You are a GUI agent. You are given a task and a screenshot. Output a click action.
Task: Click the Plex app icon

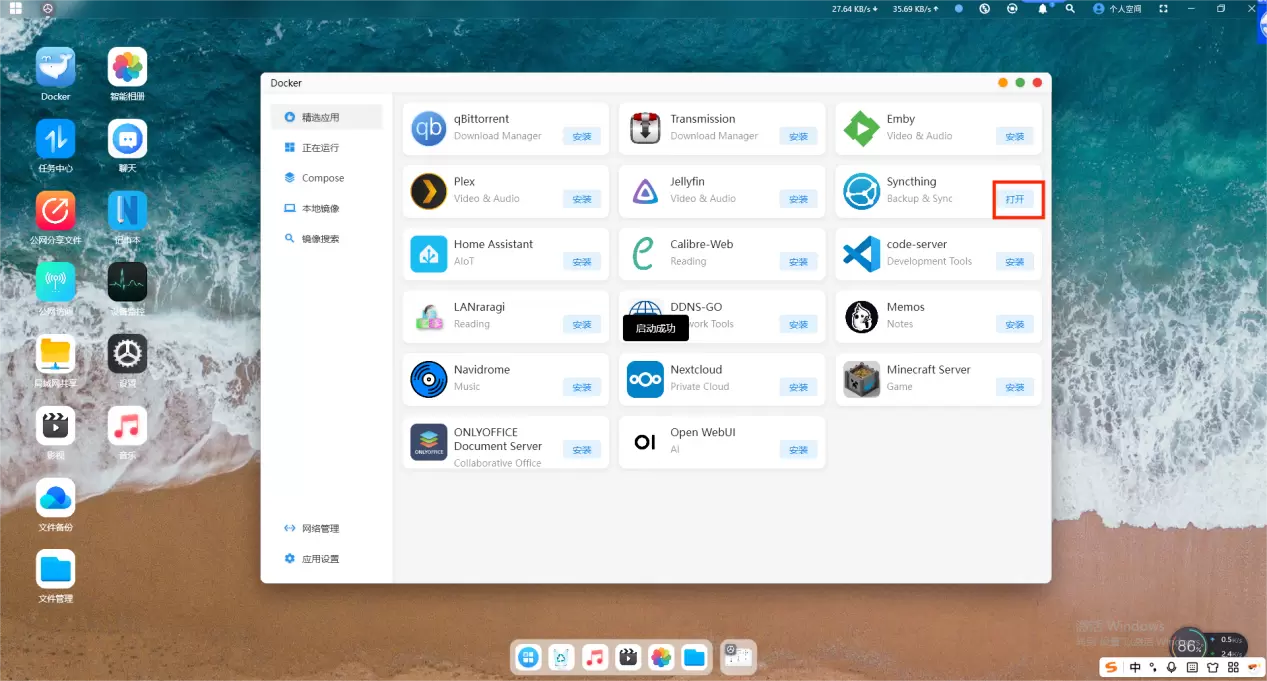429,192
